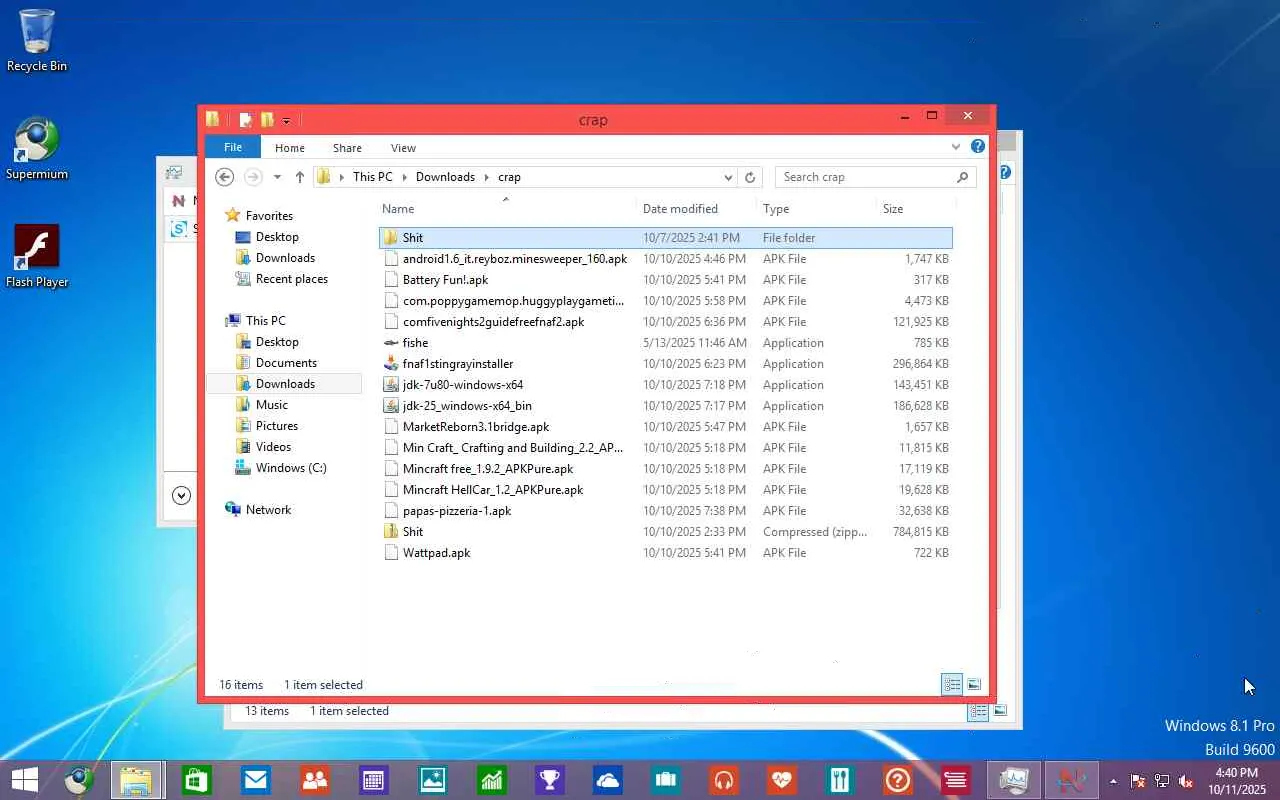Open the Health & Fitness taskbar app
Viewport: 1280px width, 800px height.
pyautogui.click(x=781, y=779)
